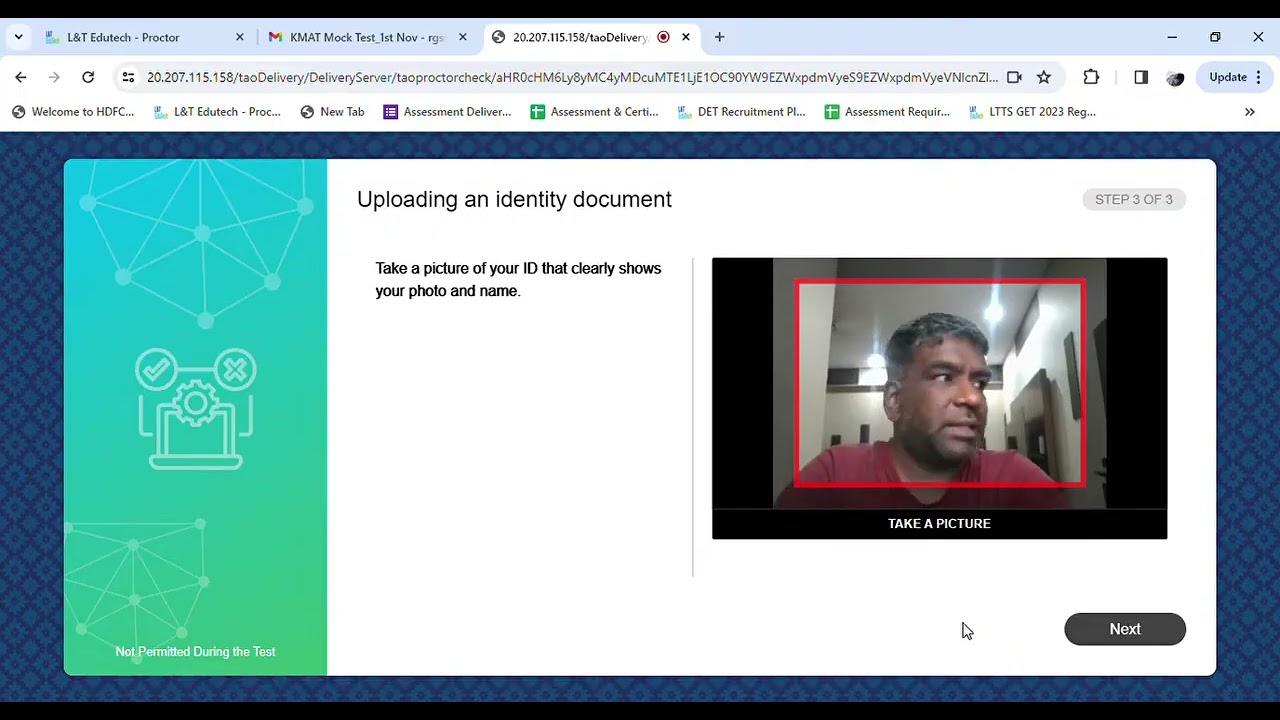Close the L&T Edutech - Proctor tab
1280x720 pixels.
[240, 37]
